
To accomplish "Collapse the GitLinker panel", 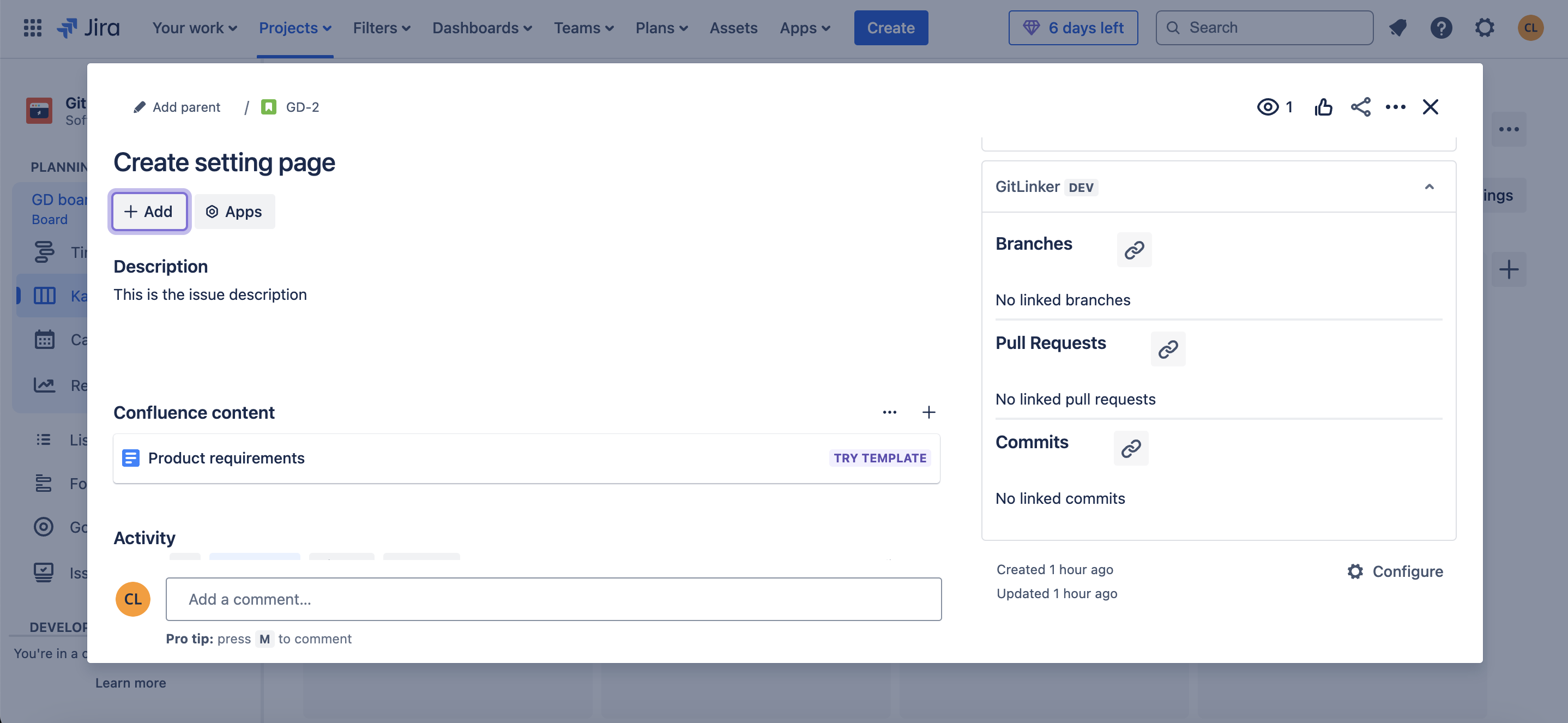I will click(x=1429, y=187).
